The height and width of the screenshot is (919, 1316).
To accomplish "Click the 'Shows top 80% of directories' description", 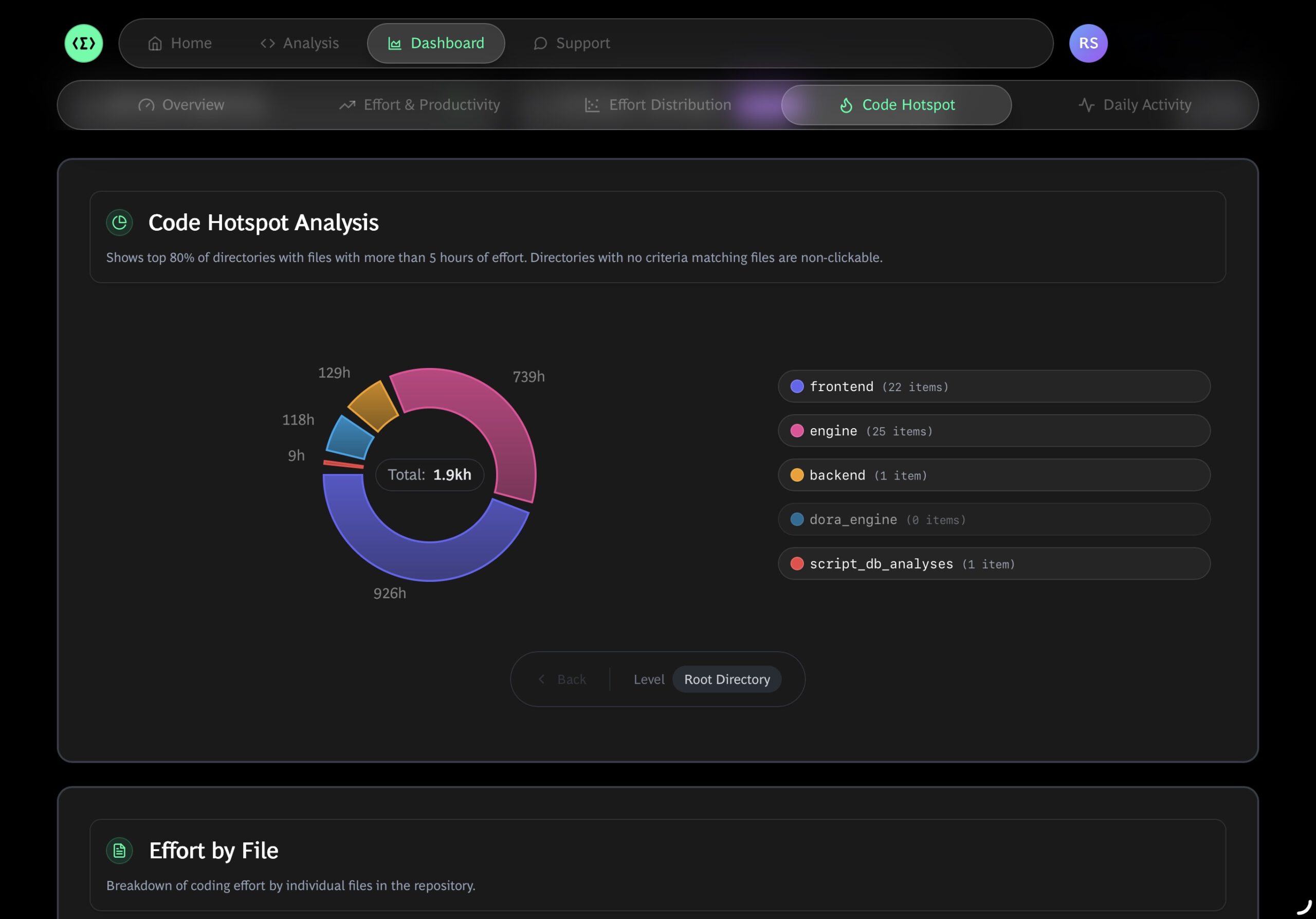I will pos(494,258).
